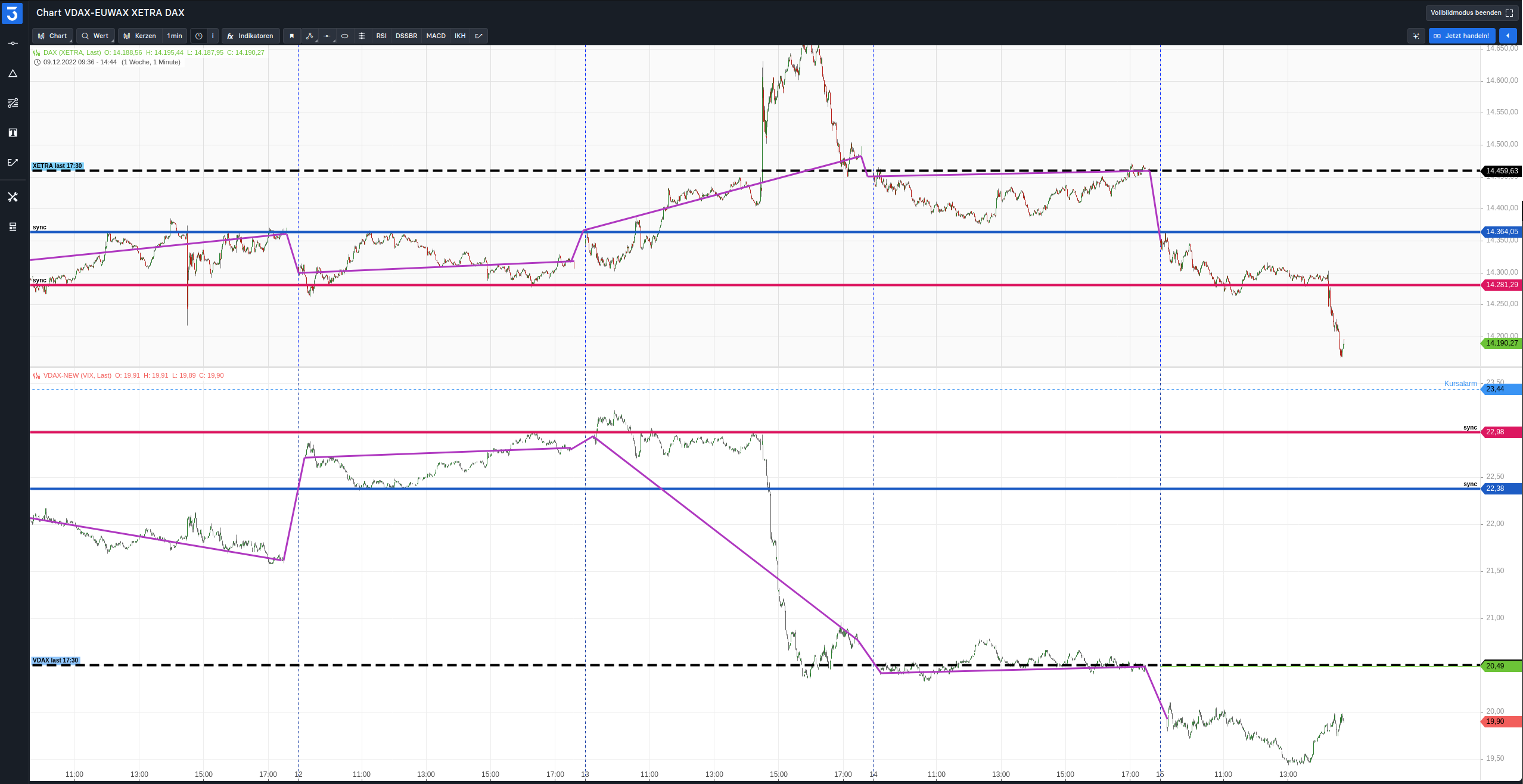Screen dimensions: 1523x784
Task: Open the Indikatoren menu
Action: tap(250, 36)
